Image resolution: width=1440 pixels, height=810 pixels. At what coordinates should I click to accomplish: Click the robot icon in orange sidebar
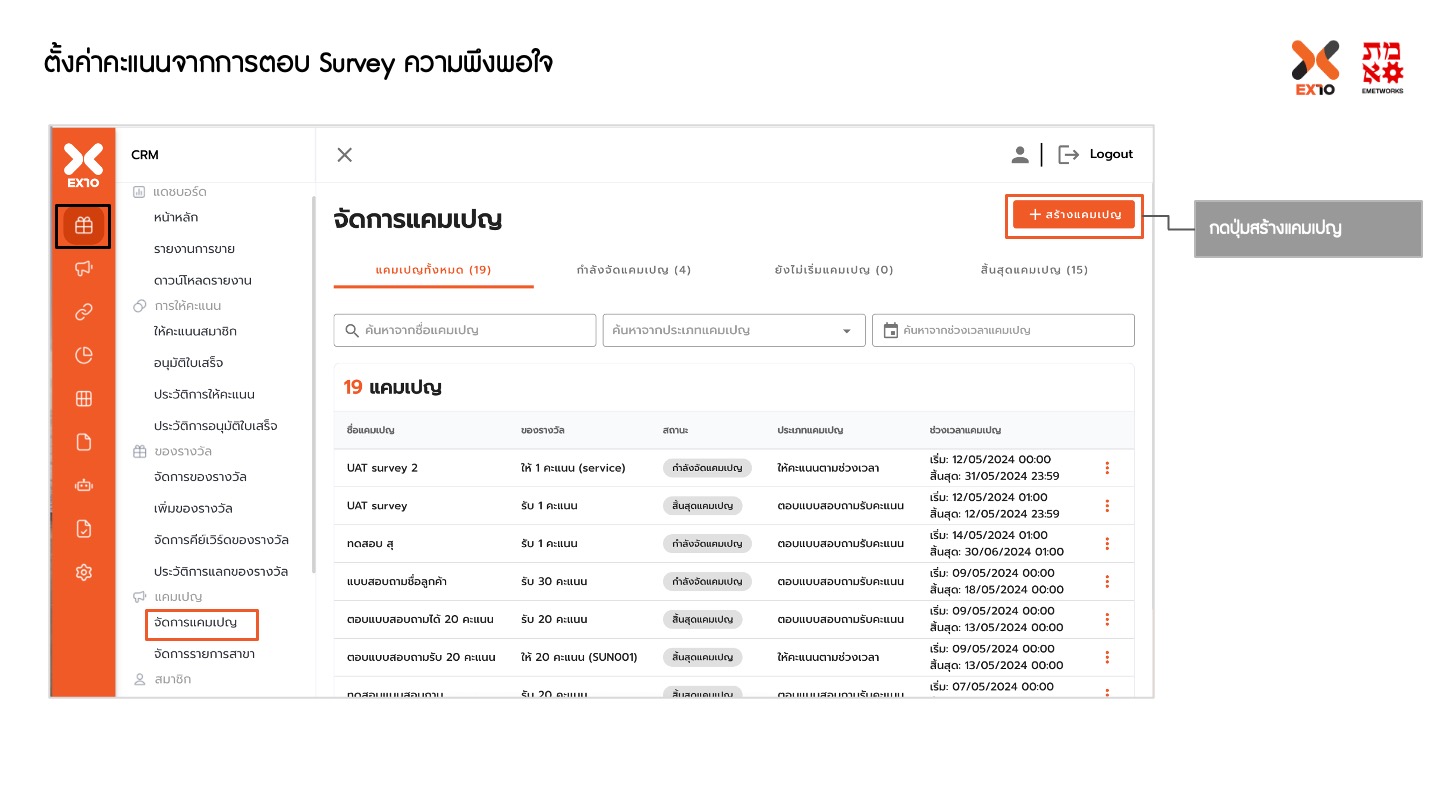coord(84,486)
